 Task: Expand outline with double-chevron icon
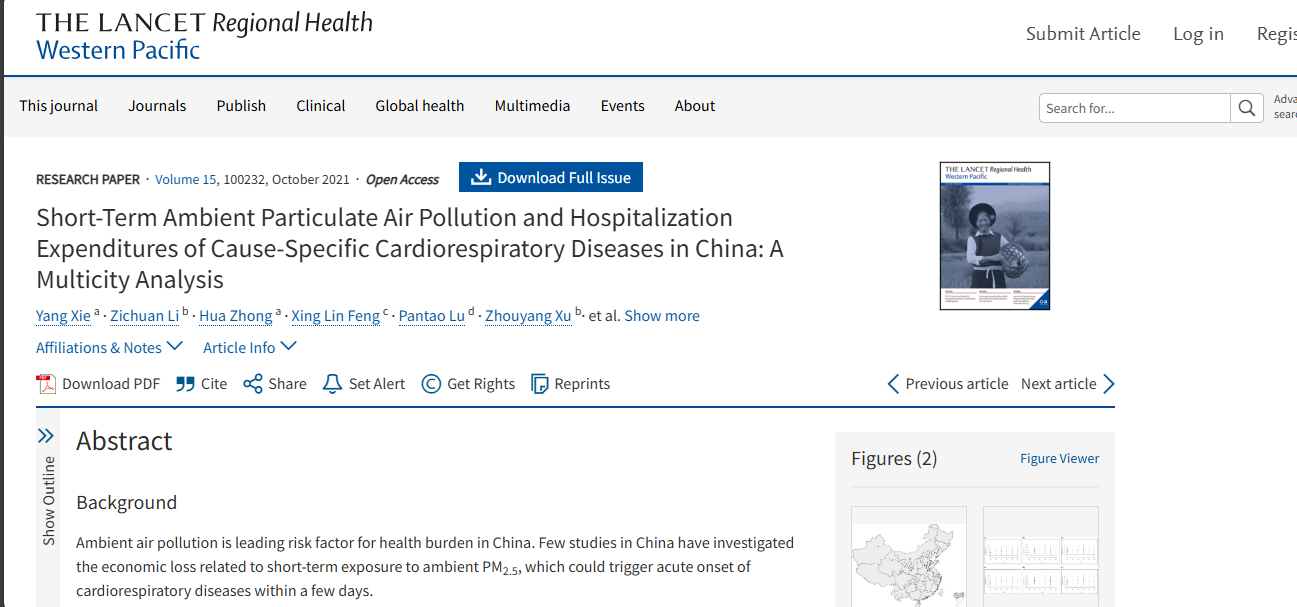coord(46,435)
